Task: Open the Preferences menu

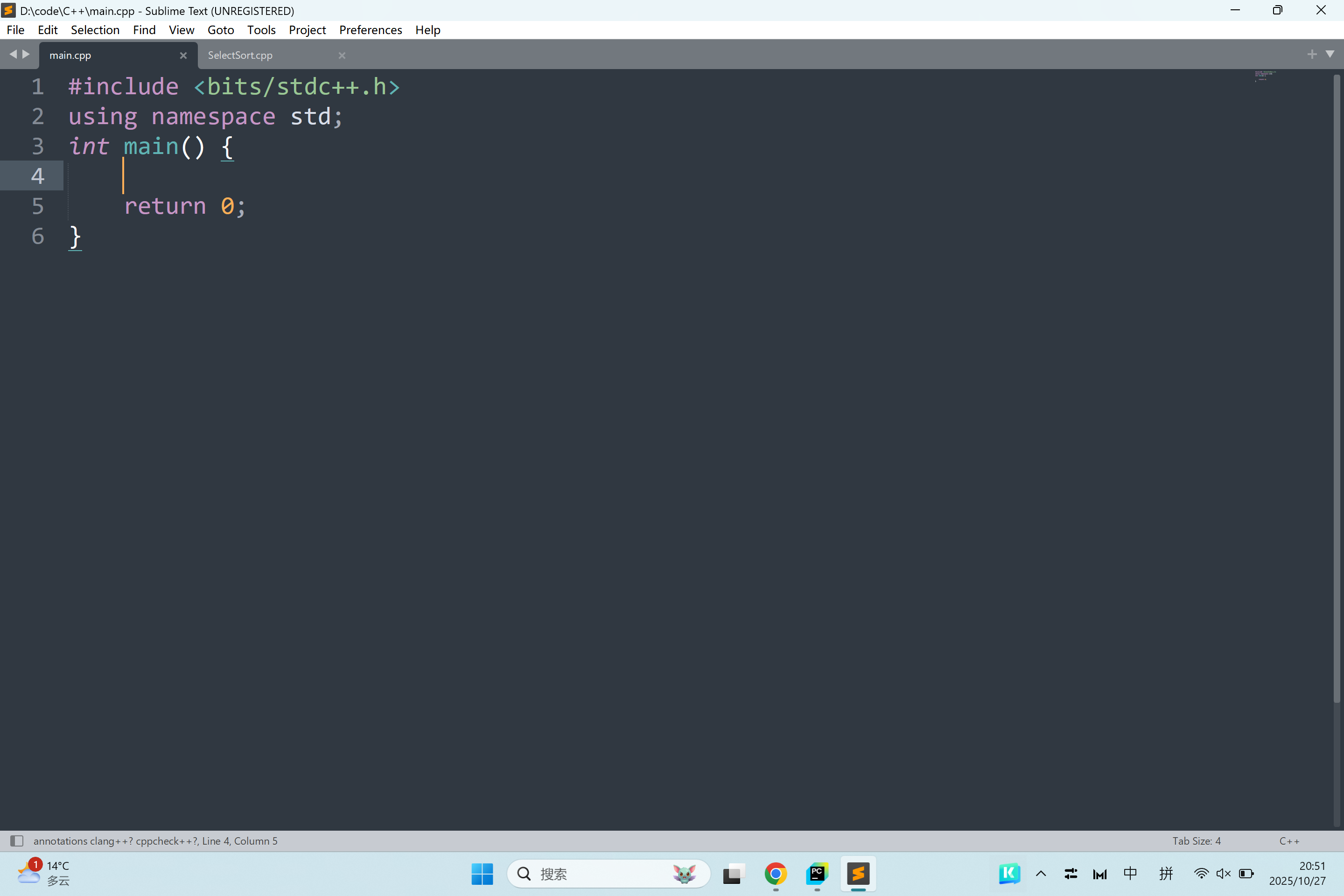Action: (x=370, y=30)
